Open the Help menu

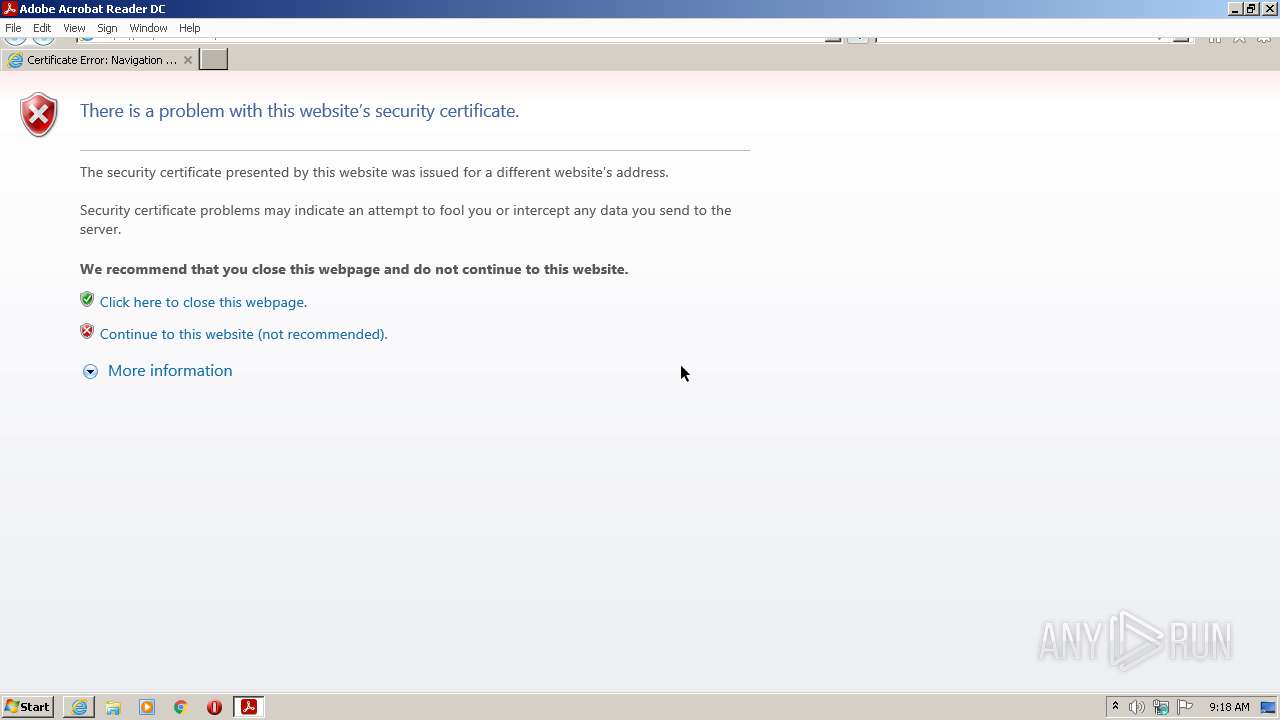pos(189,28)
